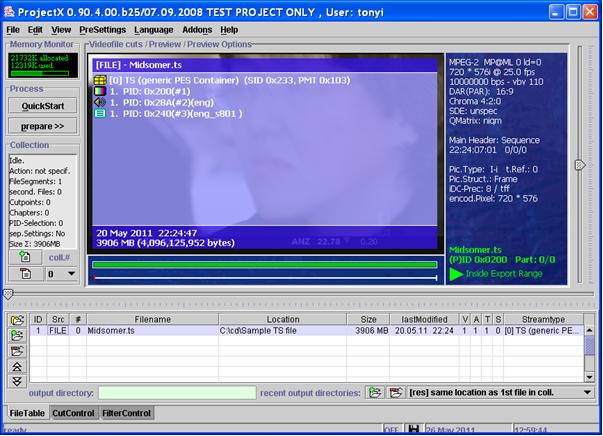Switch to the FilterControl tab
The image size is (603, 436).
pyautogui.click(x=127, y=413)
